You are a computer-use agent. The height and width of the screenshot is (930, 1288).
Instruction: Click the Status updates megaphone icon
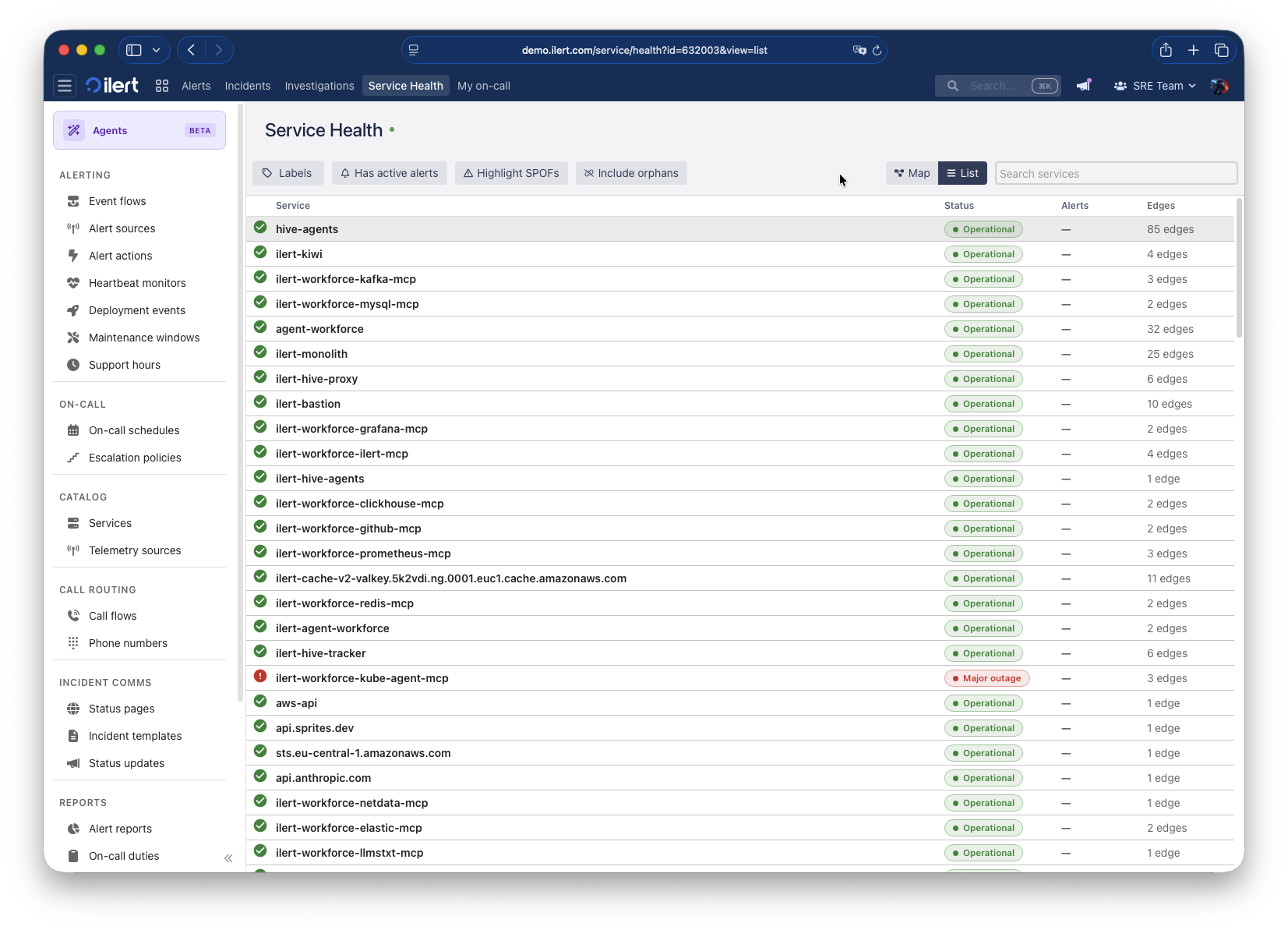click(73, 763)
